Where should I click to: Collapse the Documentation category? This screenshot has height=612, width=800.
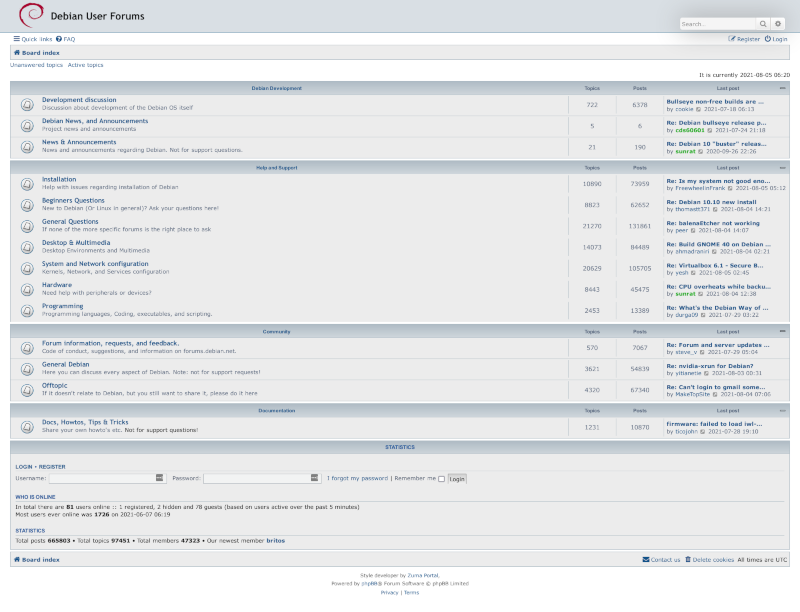783,410
